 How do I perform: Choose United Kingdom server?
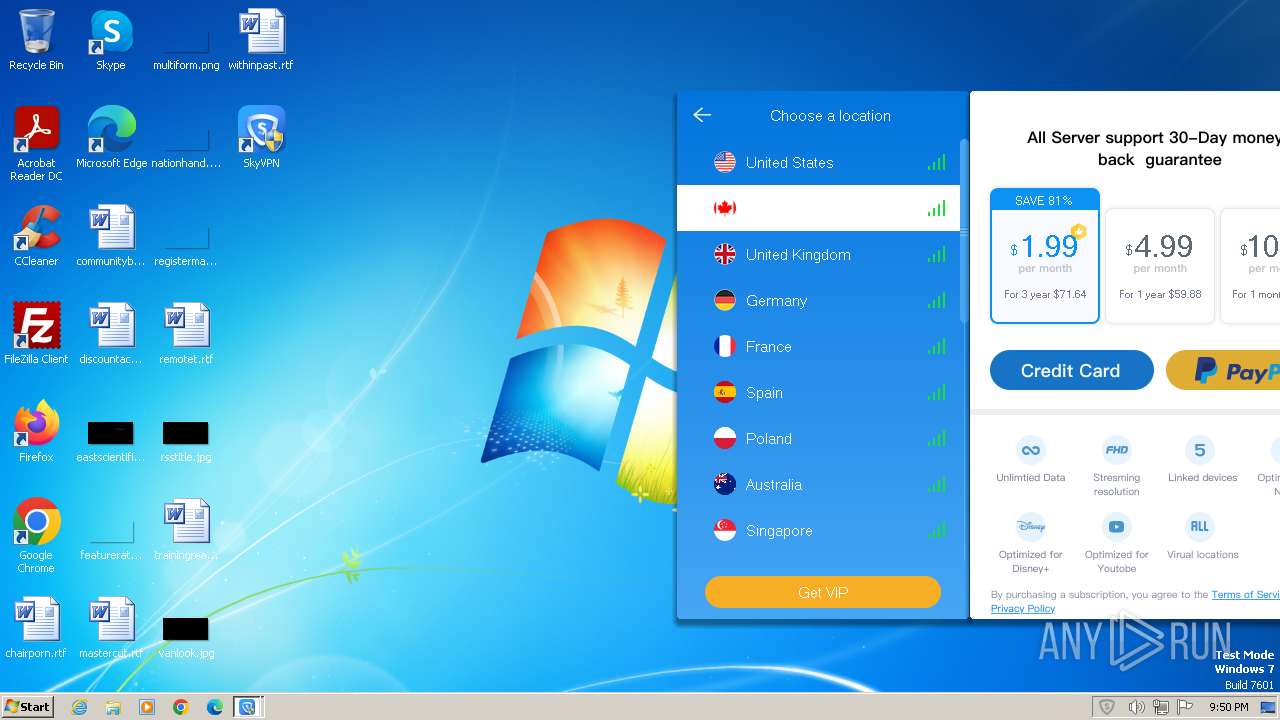818,254
